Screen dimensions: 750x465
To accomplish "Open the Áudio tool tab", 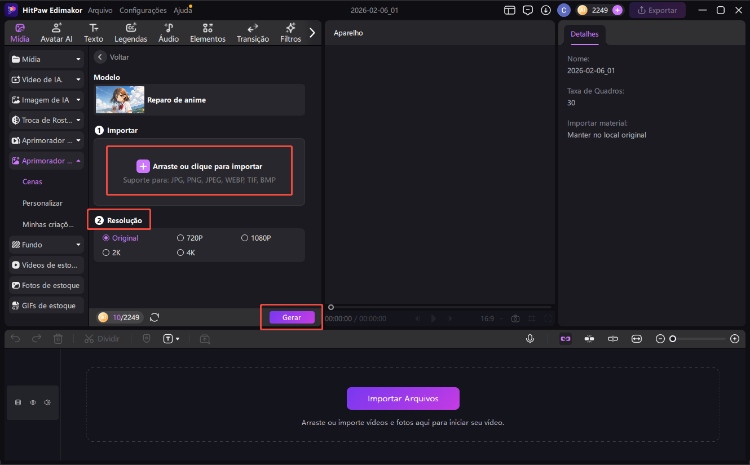I will pyautogui.click(x=168, y=32).
